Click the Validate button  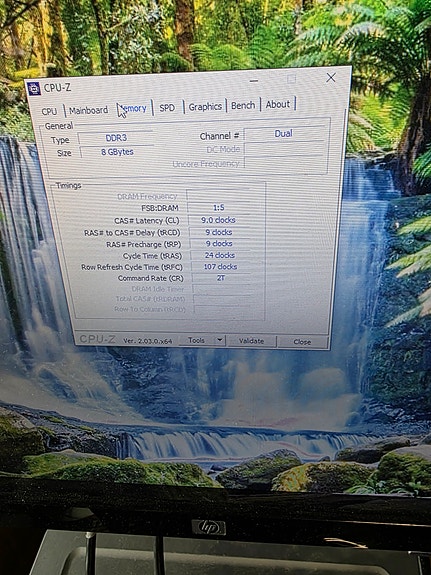point(251,341)
